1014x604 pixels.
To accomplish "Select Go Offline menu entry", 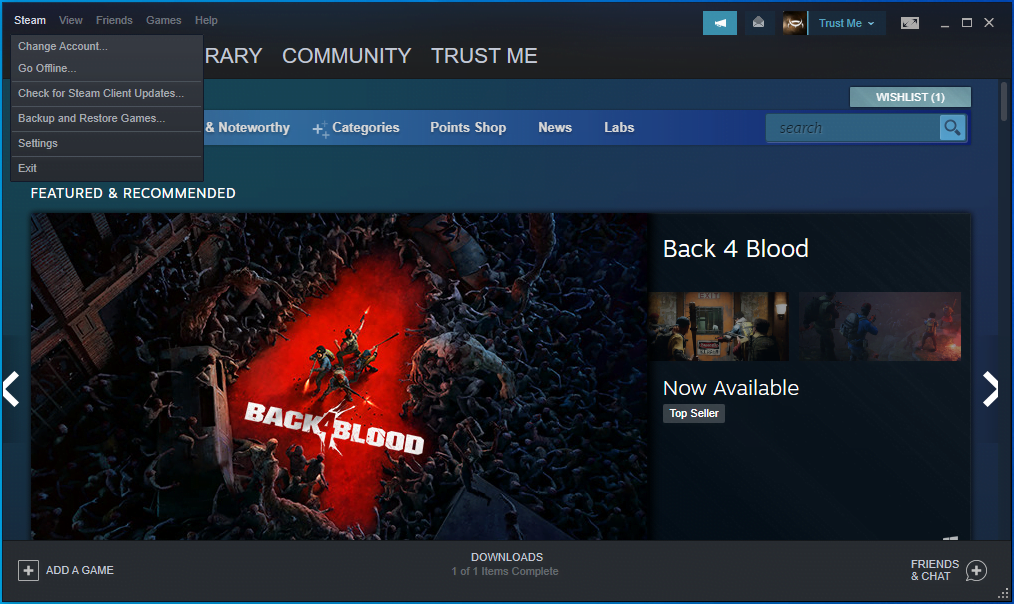I will 107,68.
